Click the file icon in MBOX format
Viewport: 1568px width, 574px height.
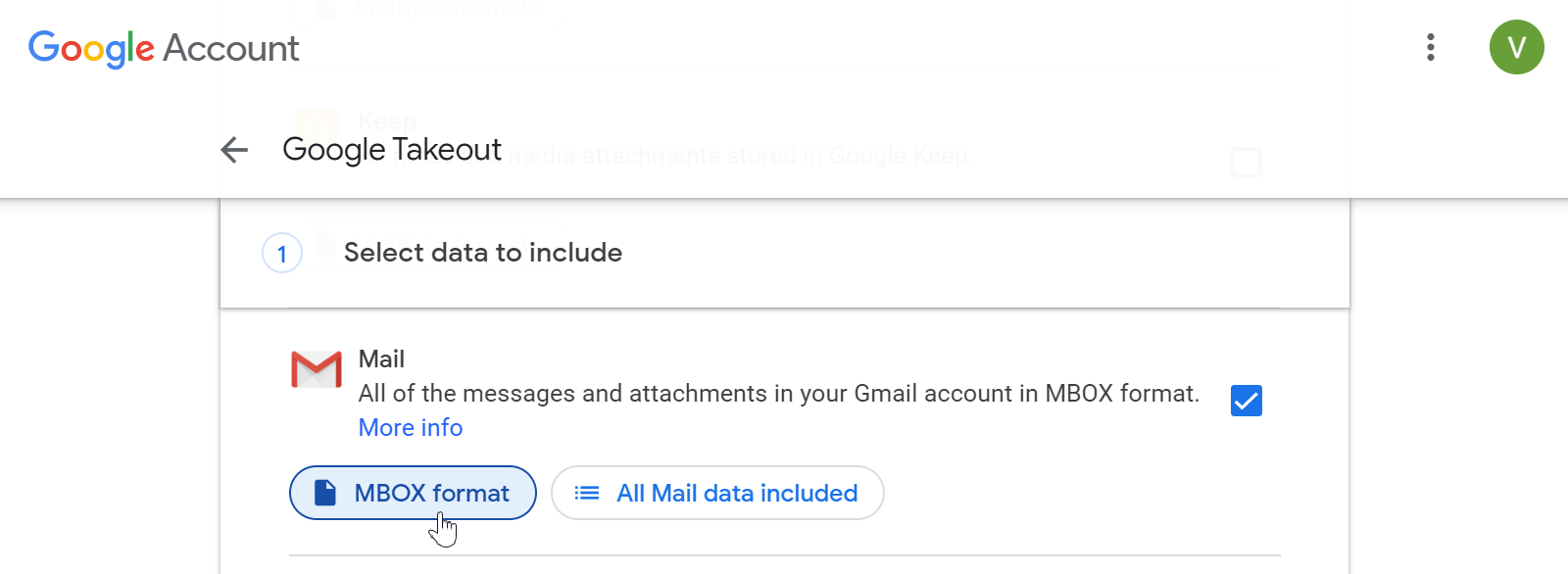coord(325,493)
